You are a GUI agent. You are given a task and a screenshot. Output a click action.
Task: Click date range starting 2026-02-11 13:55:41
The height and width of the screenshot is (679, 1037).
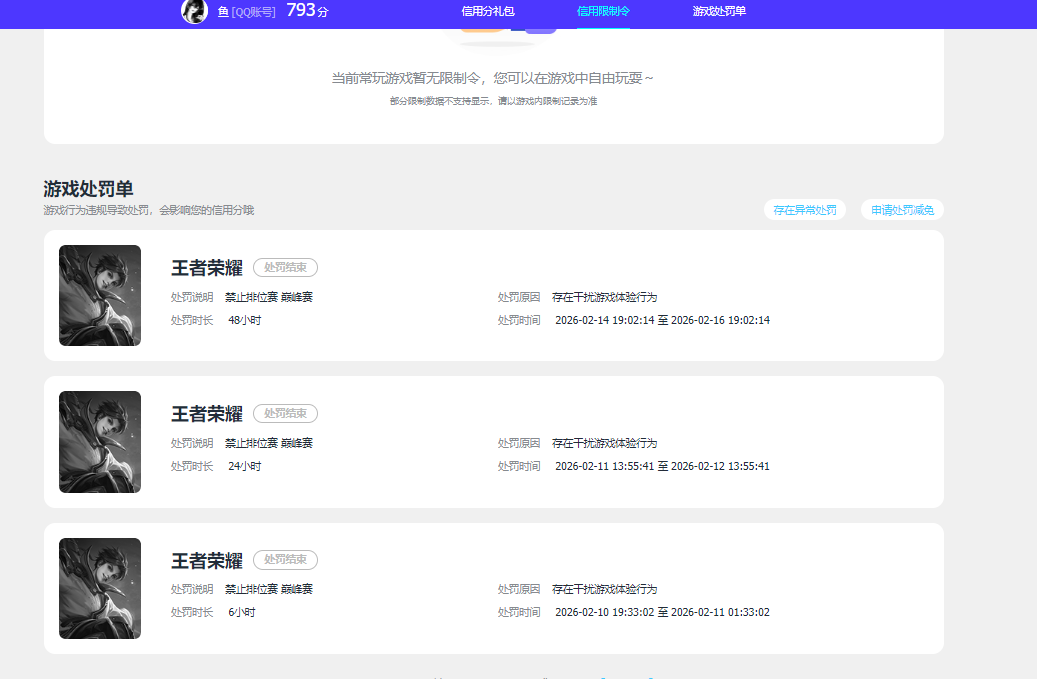point(663,466)
